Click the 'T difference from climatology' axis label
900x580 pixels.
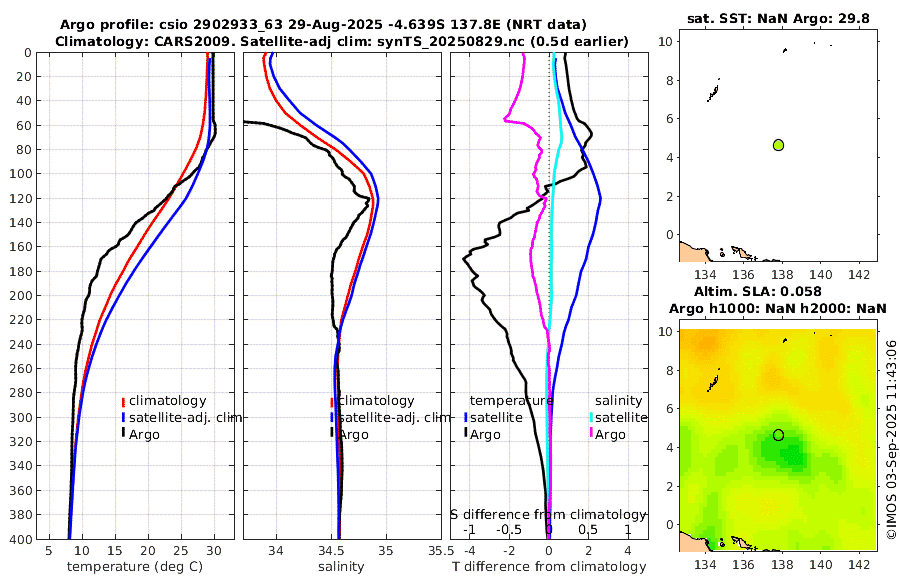click(x=549, y=567)
